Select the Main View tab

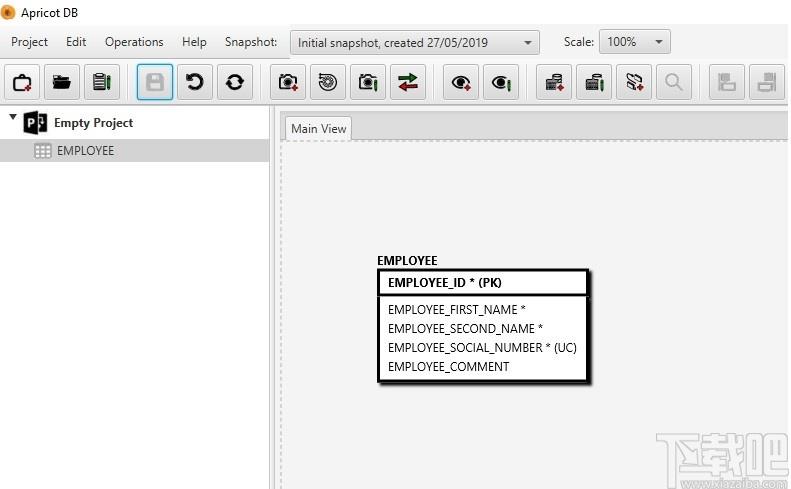point(319,129)
